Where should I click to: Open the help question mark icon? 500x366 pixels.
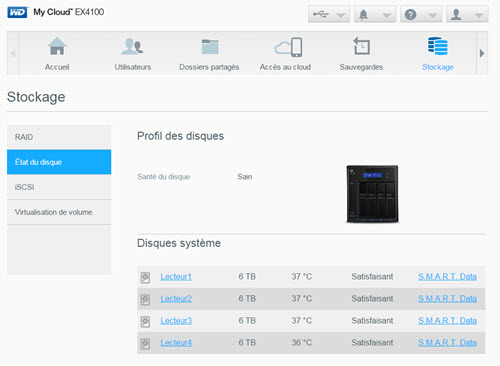click(410, 15)
